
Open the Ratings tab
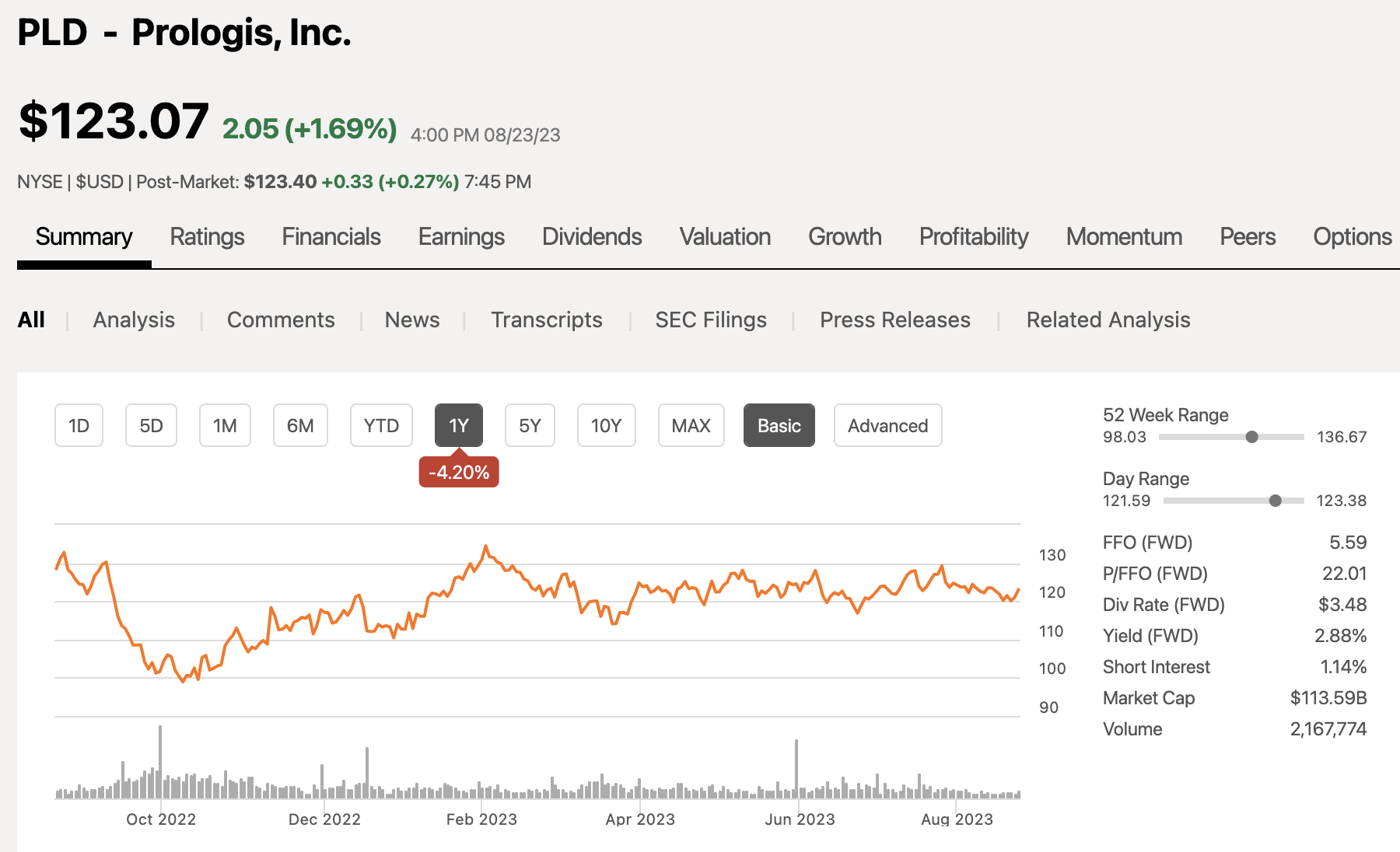pos(207,236)
